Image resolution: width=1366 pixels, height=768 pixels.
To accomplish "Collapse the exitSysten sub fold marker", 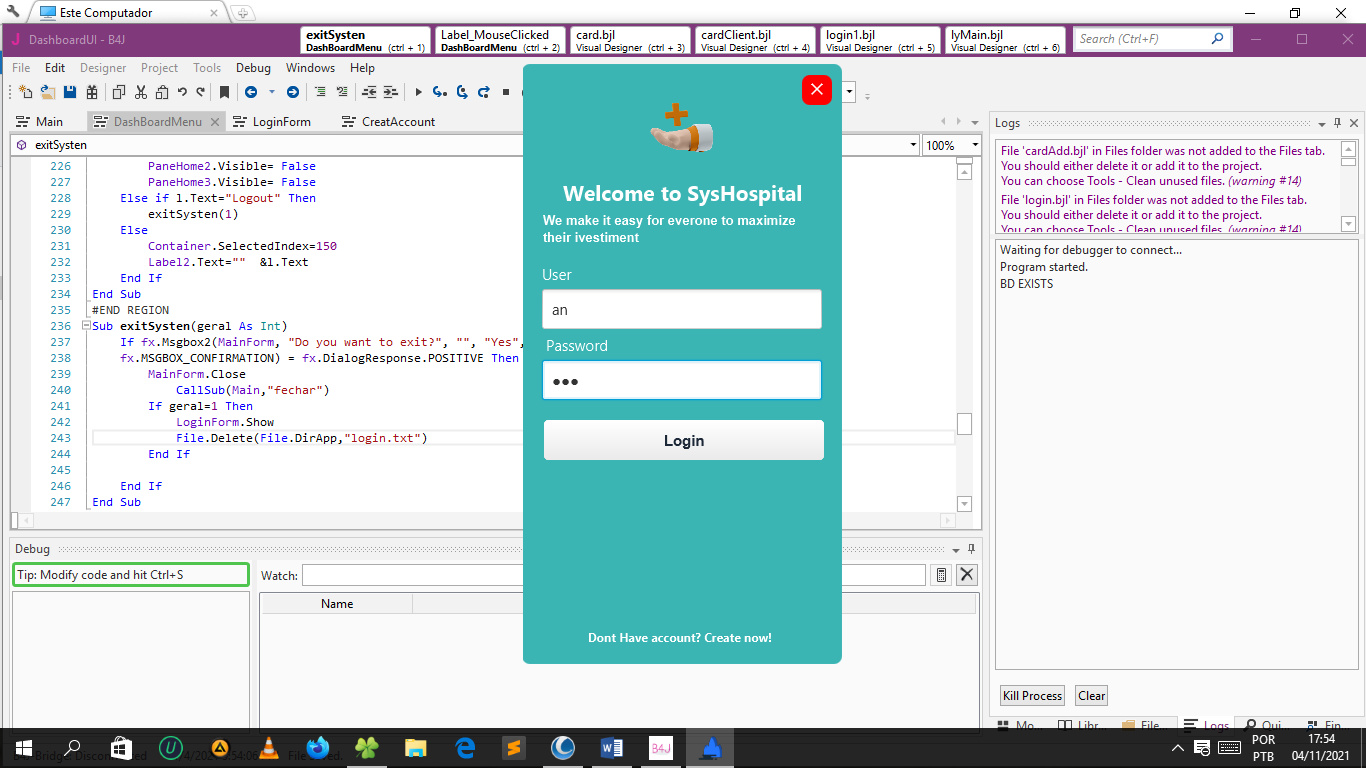I will (x=86, y=326).
